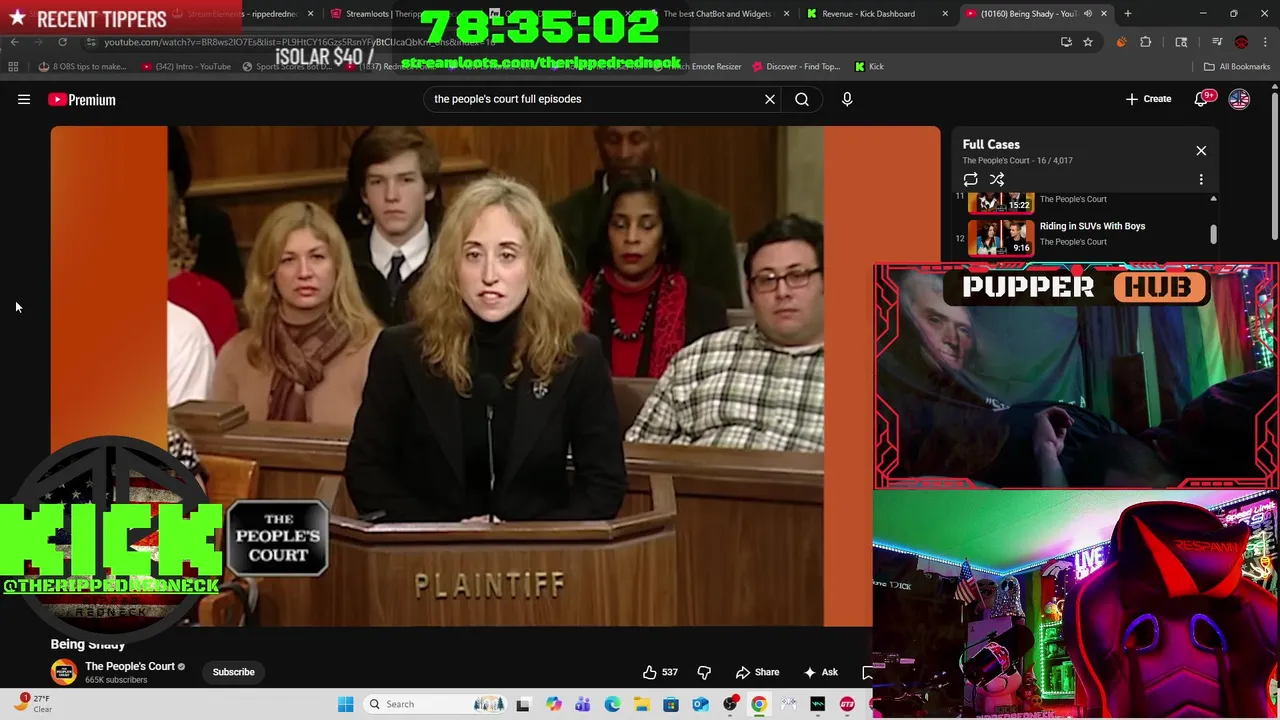Switch to Google Chrome on the taskbar

tap(759, 704)
